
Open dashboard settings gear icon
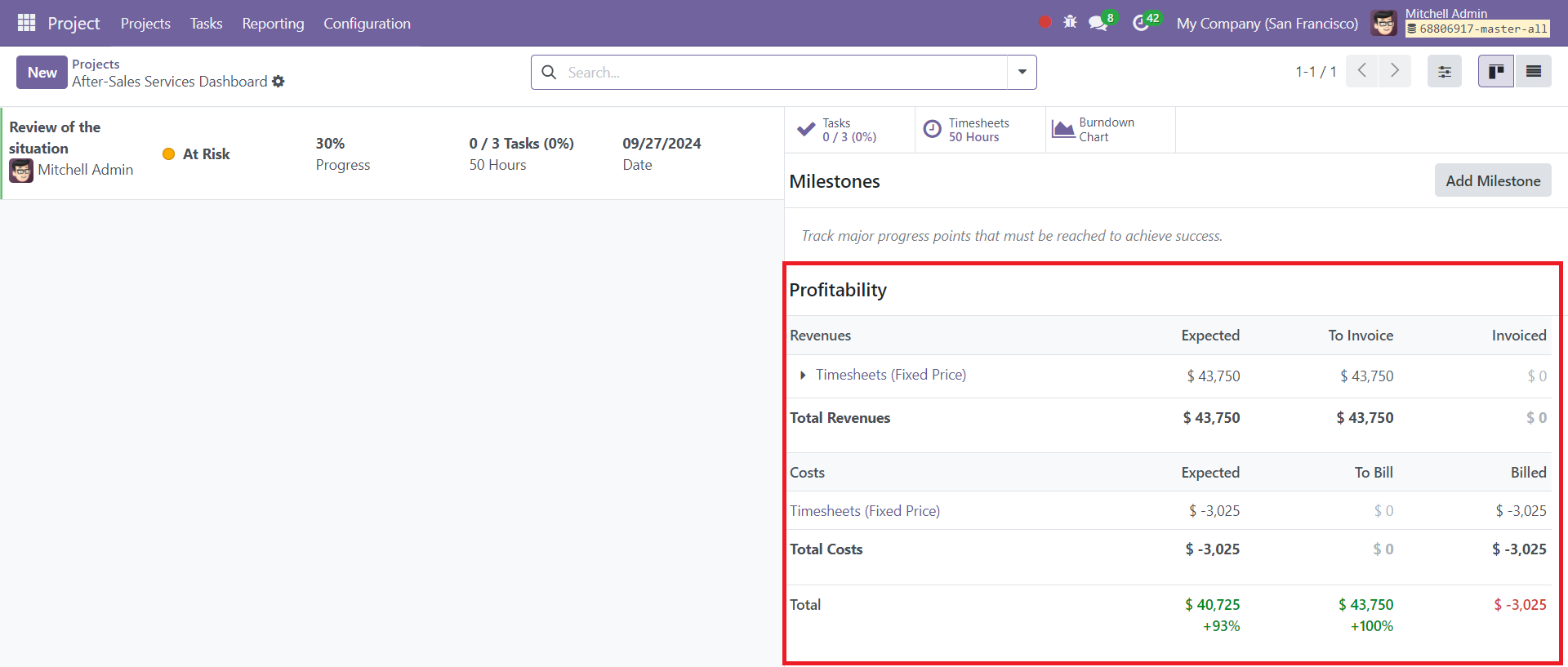tap(278, 82)
